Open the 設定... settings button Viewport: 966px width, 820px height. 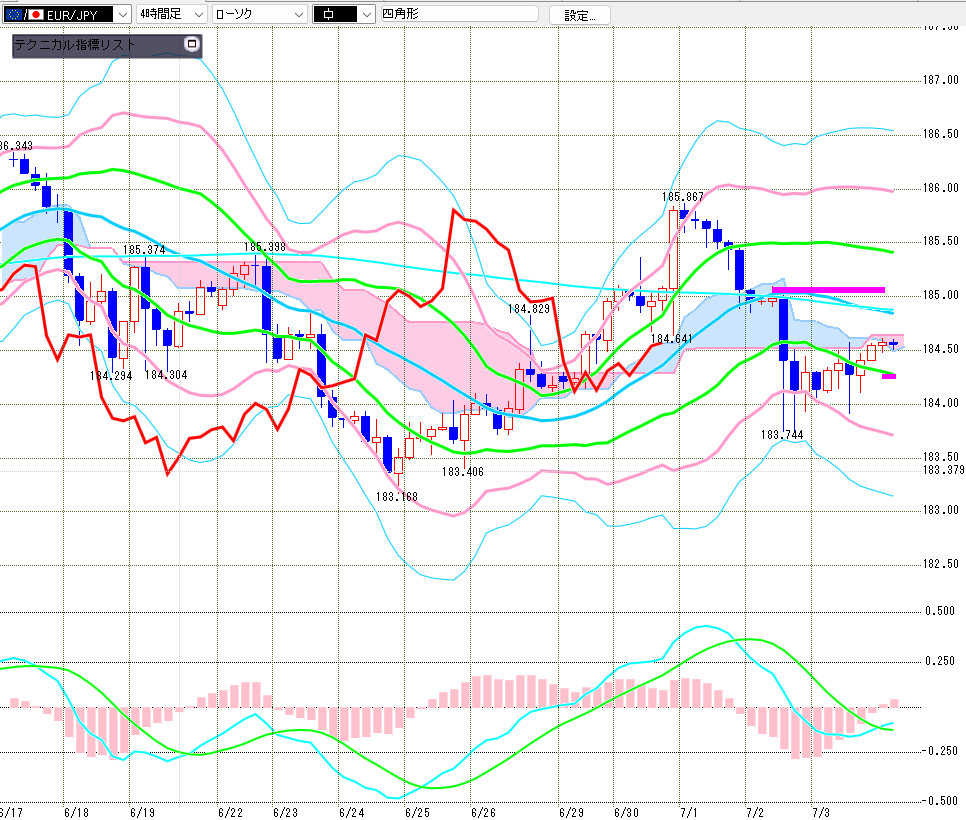[580, 15]
